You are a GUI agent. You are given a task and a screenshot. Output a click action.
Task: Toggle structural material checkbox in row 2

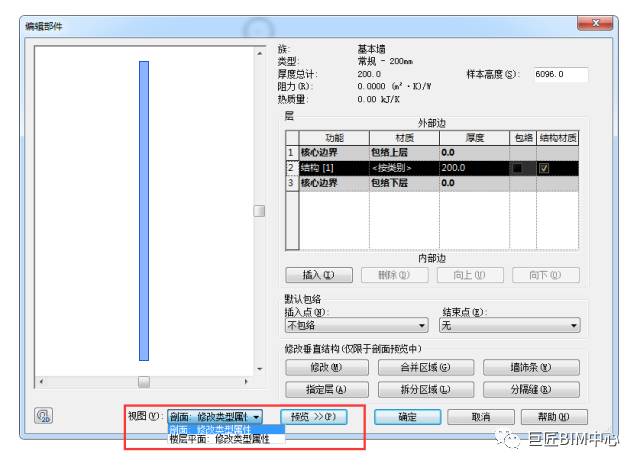coord(544,168)
